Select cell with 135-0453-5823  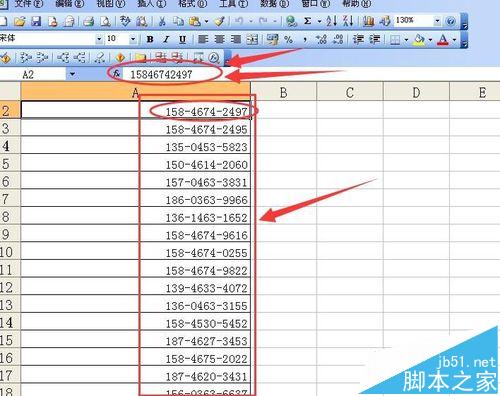tap(136, 145)
